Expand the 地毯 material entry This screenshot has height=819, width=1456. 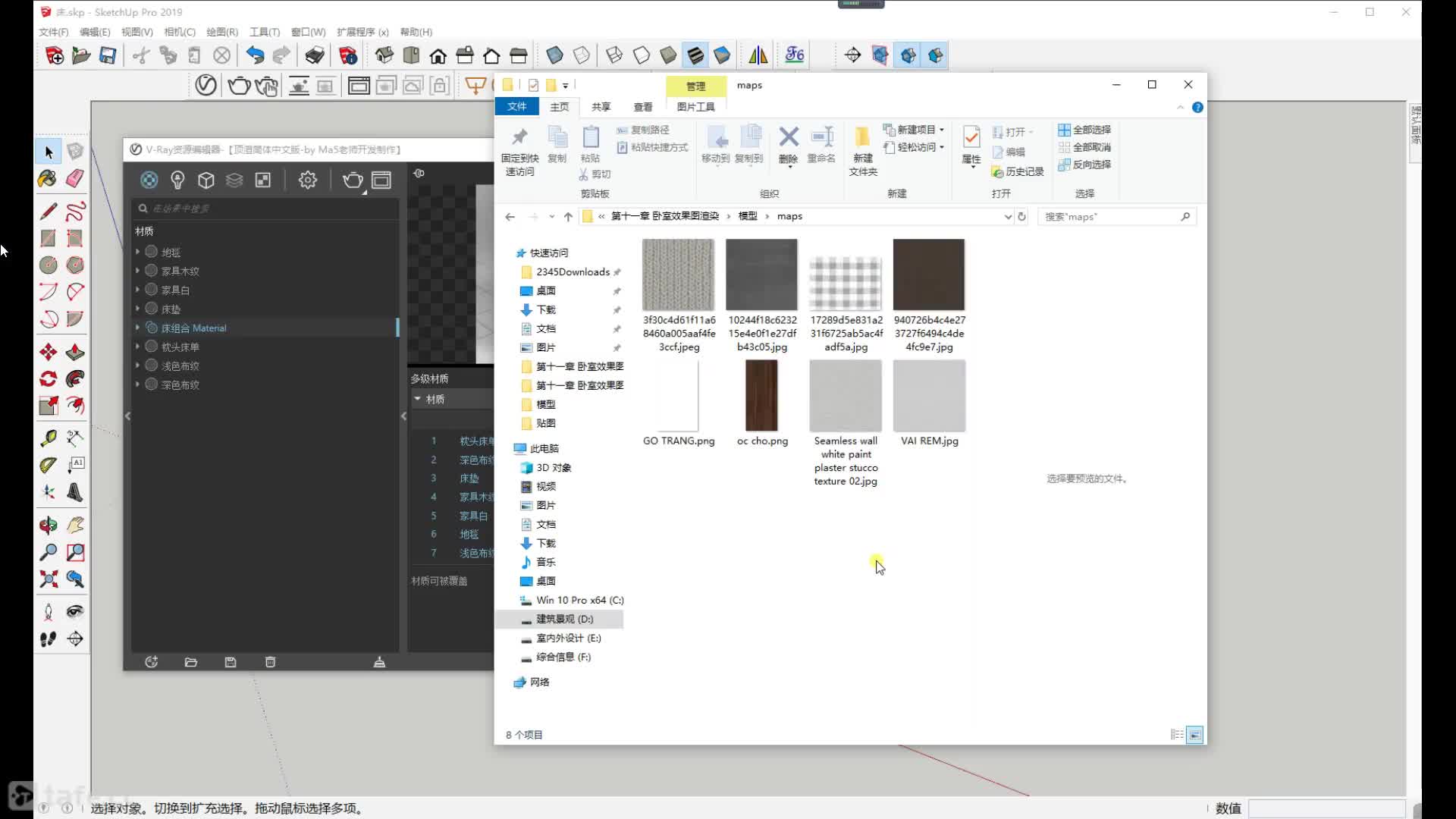click(x=138, y=251)
